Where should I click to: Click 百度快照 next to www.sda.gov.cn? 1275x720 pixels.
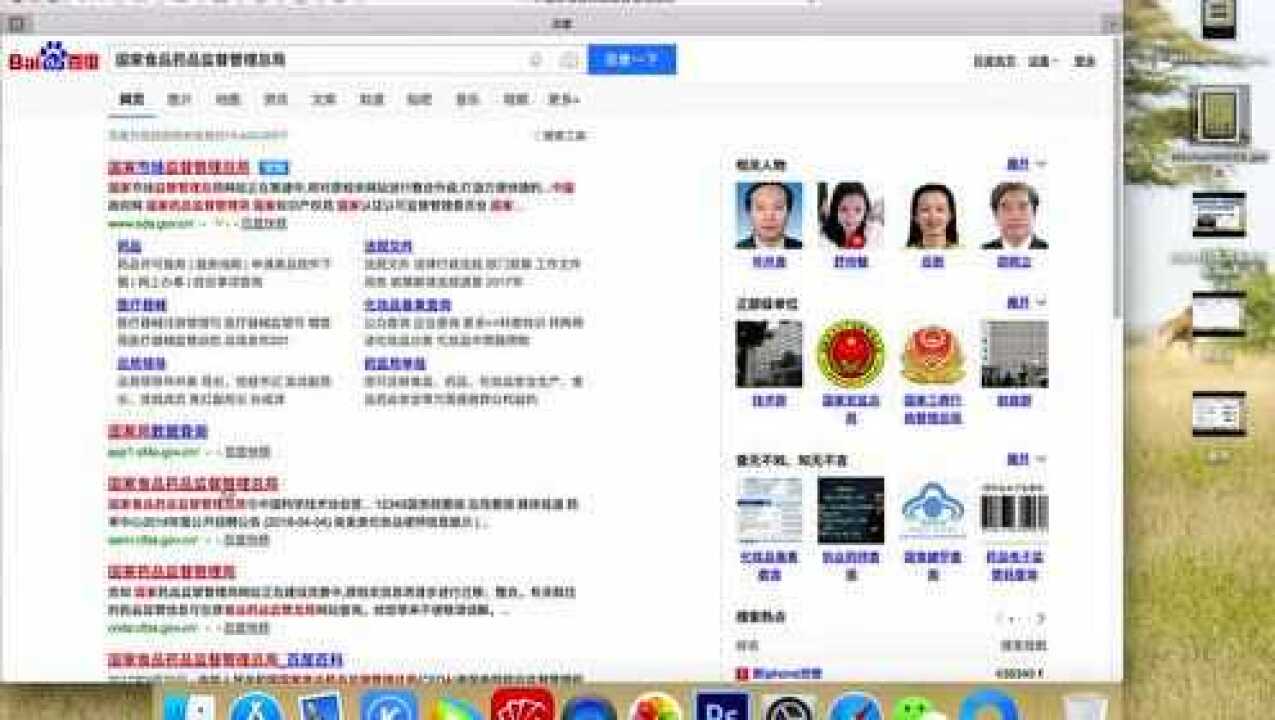[x=263, y=223]
